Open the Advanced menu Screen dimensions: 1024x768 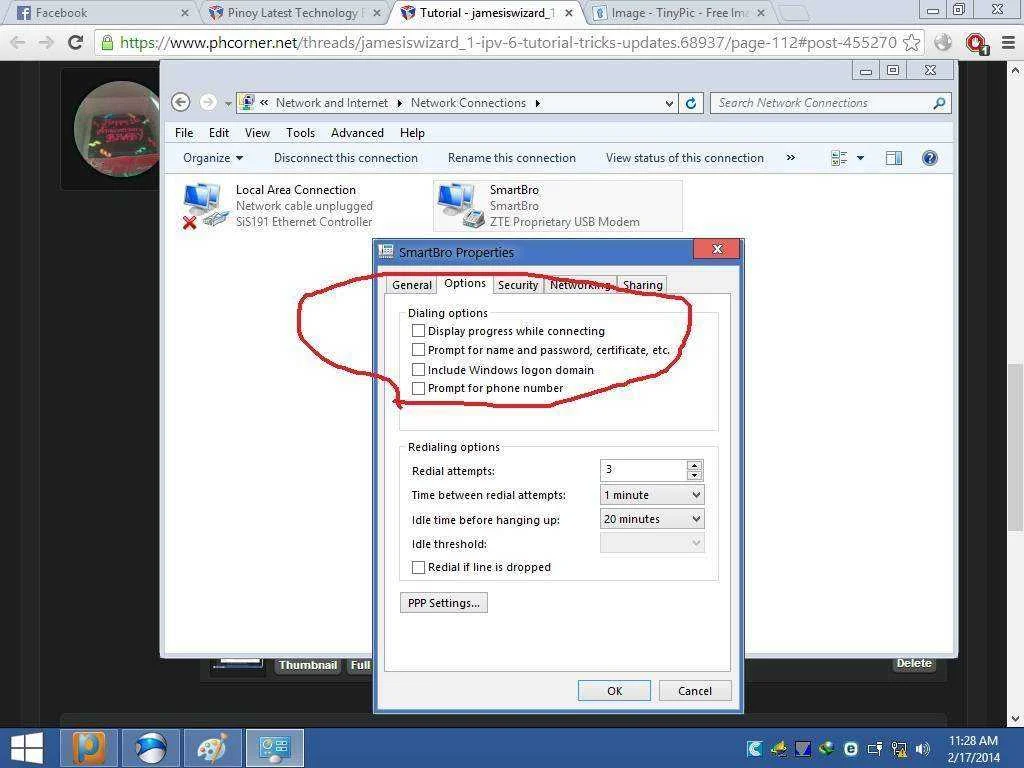(x=357, y=133)
